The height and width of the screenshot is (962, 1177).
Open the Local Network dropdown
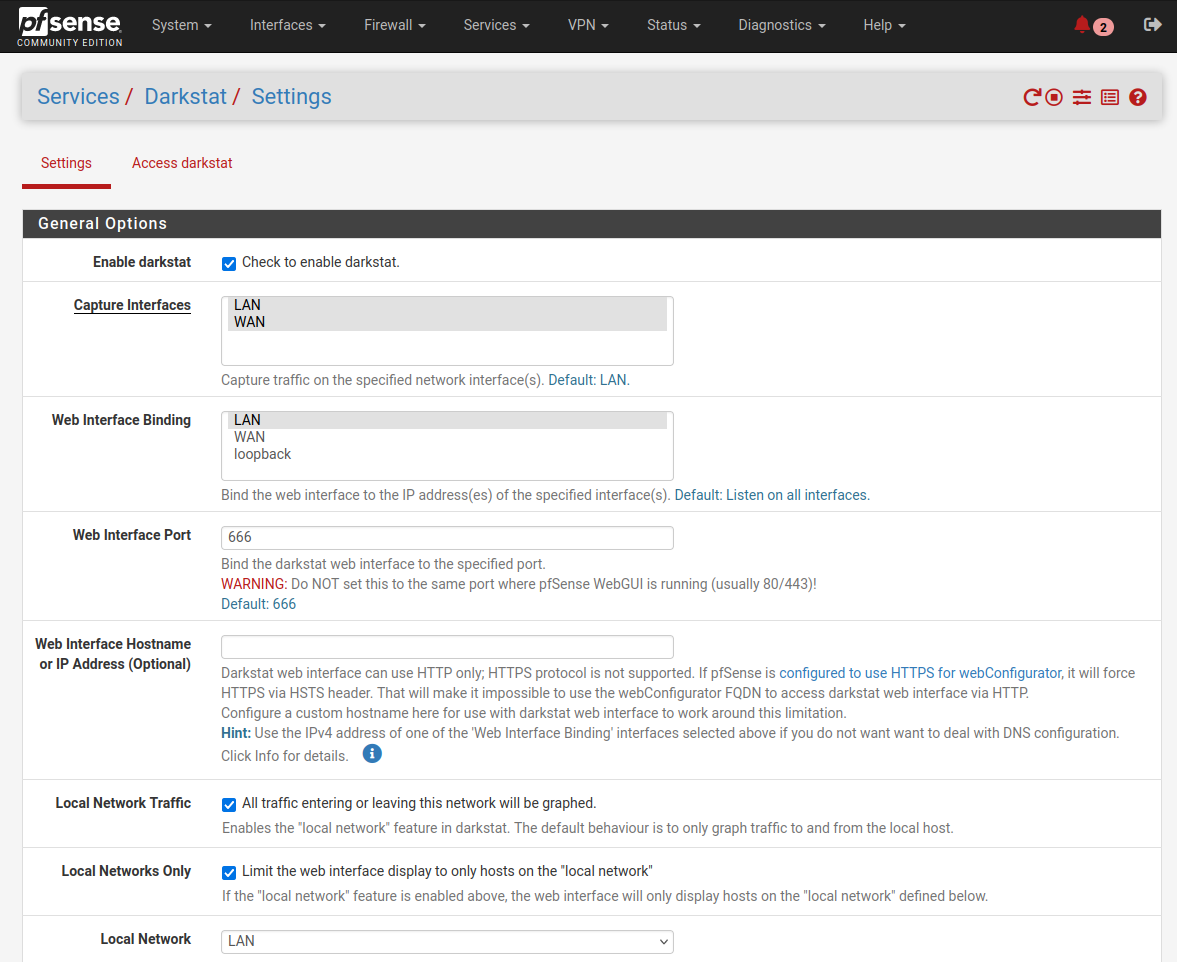tap(446, 941)
